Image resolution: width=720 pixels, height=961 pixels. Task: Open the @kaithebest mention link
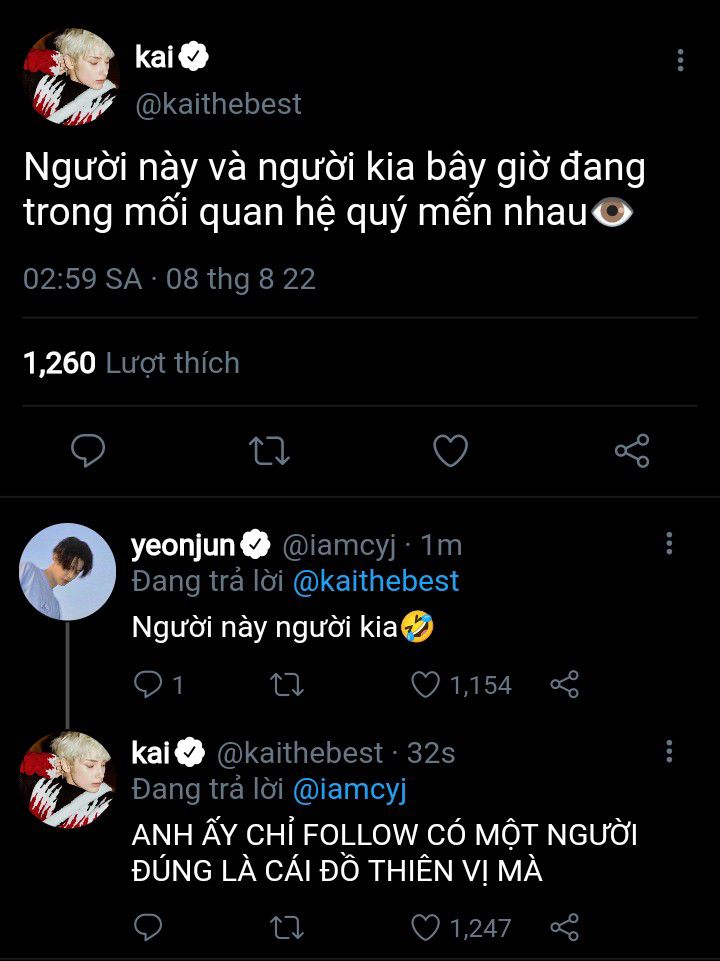coord(375,581)
